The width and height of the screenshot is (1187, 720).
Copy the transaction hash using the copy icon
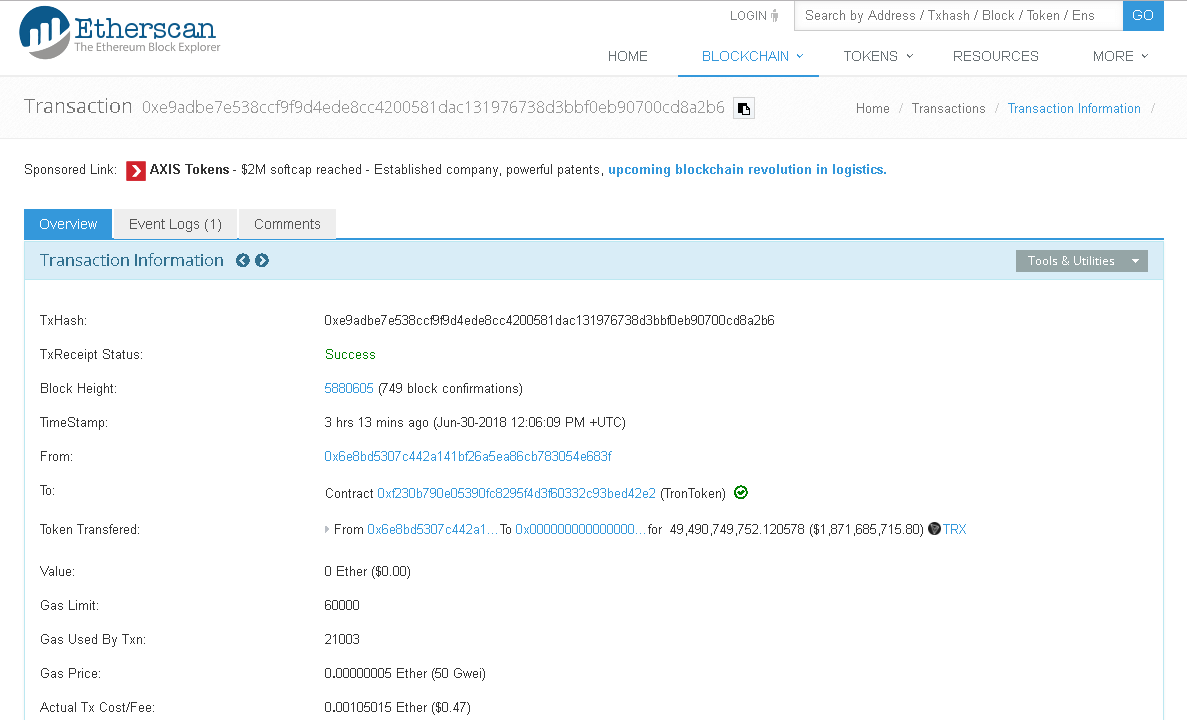pos(743,108)
